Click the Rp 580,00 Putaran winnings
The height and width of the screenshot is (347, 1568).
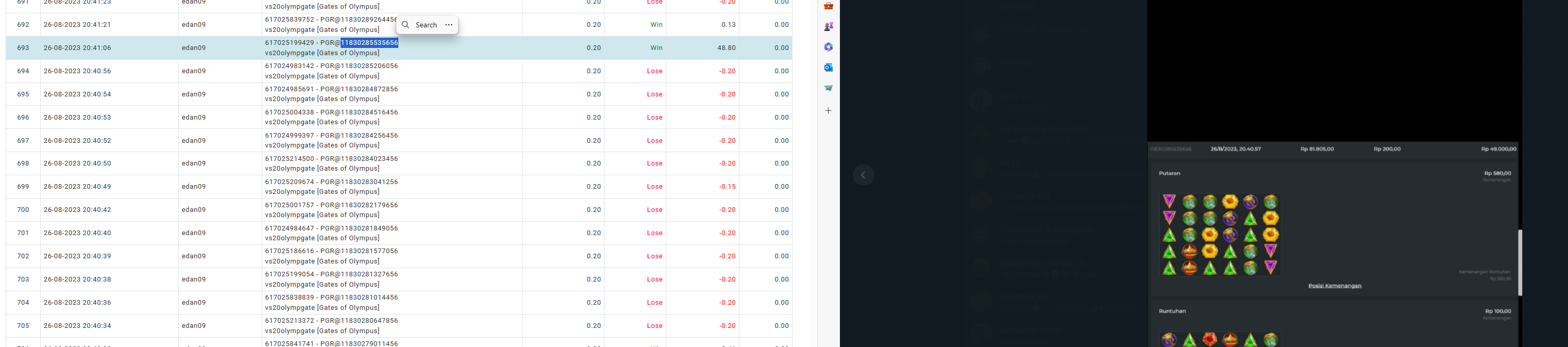(x=1498, y=173)
